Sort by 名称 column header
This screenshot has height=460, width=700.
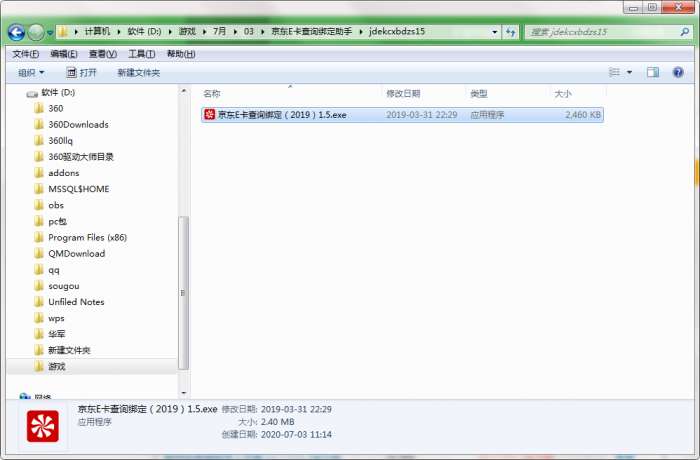click(x=212, y=94)
